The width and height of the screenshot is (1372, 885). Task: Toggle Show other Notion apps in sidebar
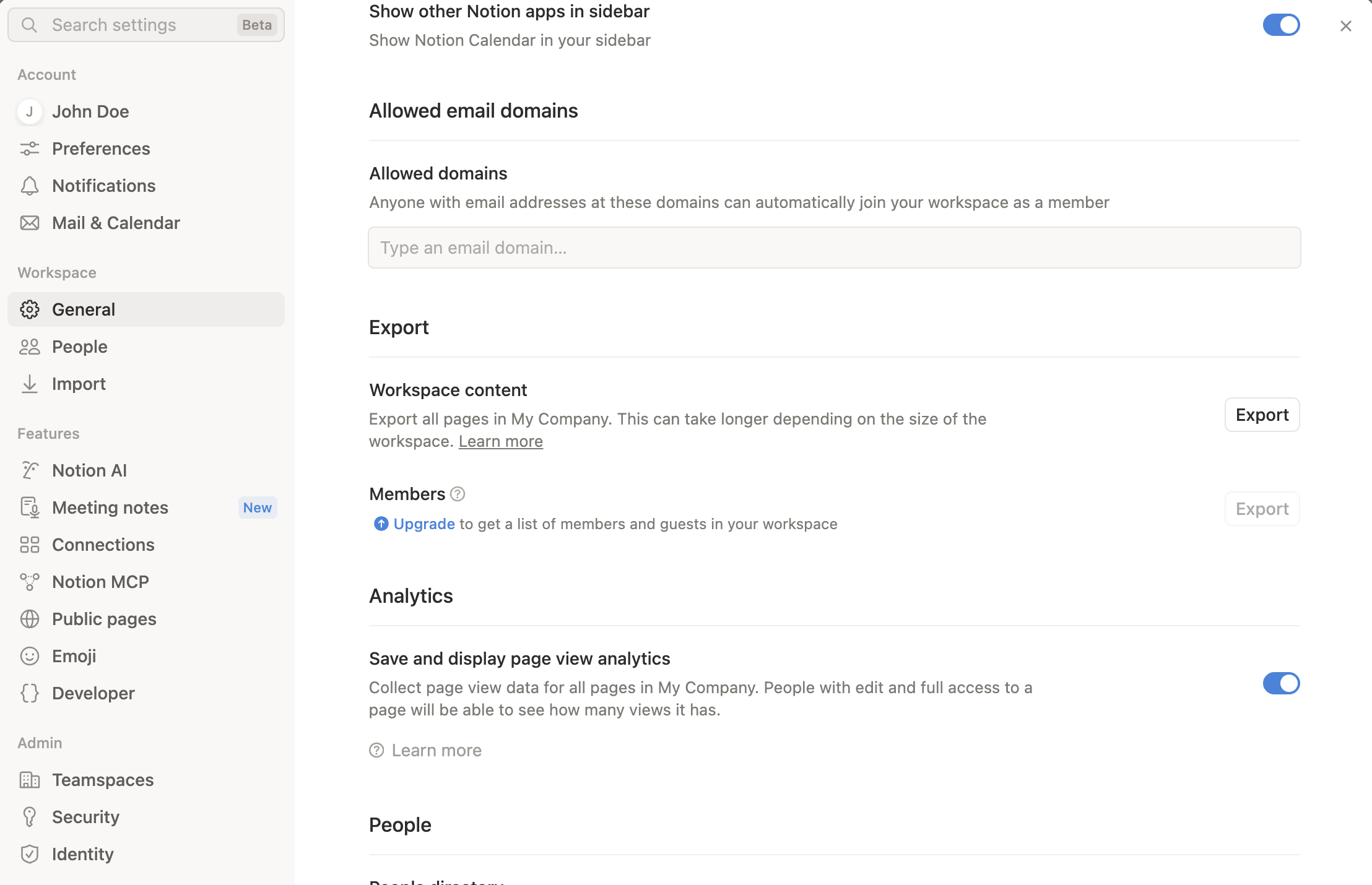pyautogui.click(x=1281, y=25)
